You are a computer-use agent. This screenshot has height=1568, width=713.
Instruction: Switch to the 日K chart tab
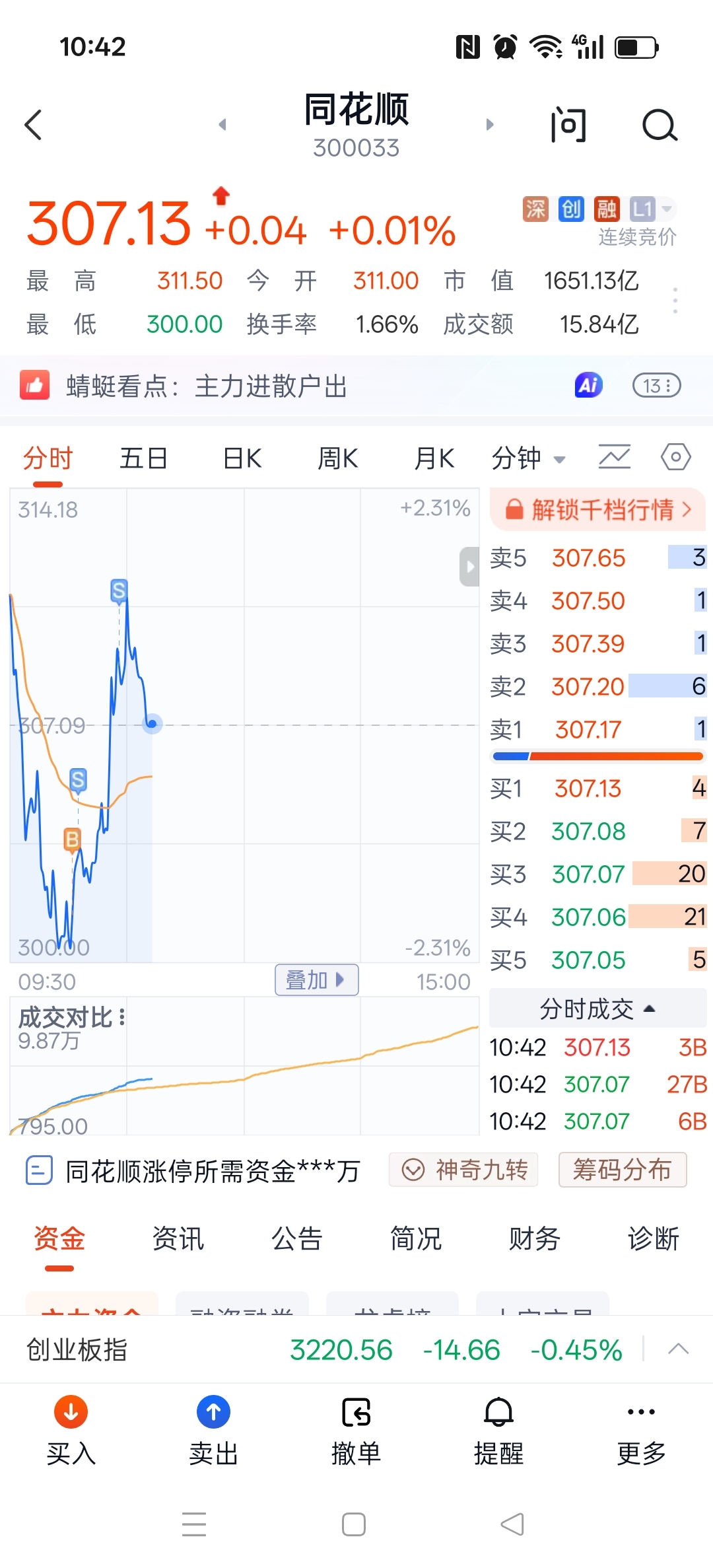pos(242,458)
